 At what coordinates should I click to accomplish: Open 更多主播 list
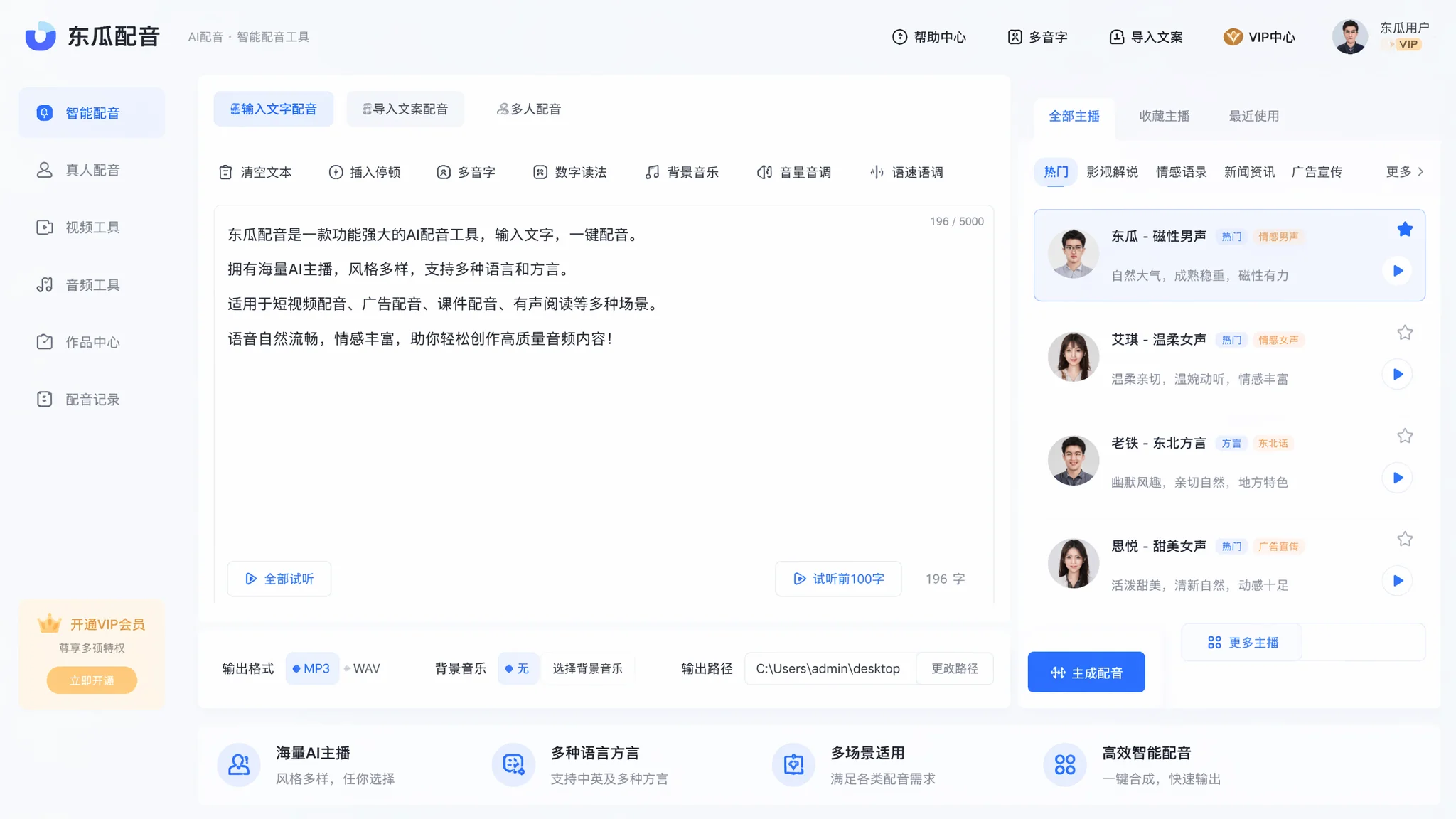[x=1242, y=643]
